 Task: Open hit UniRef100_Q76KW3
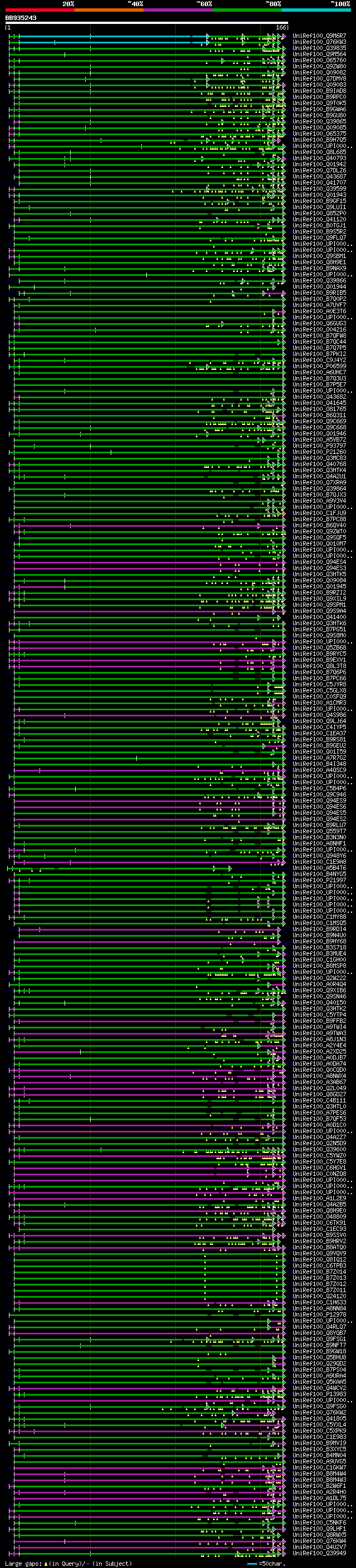[x=319, y=42]
